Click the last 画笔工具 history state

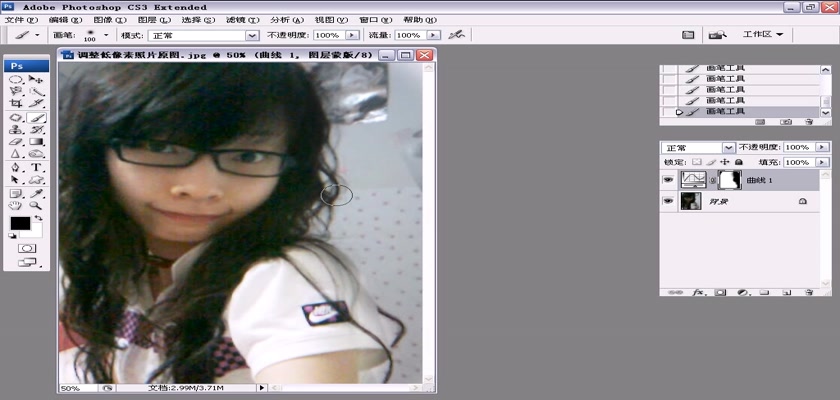click(726, 111)
